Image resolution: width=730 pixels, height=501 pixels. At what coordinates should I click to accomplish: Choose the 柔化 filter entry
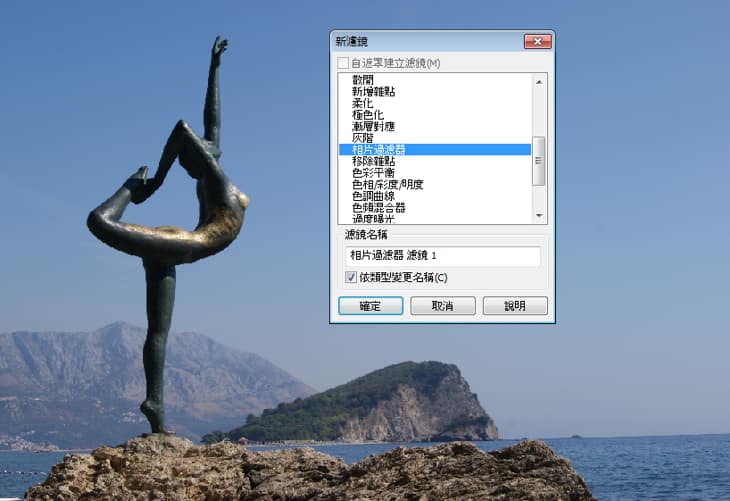[x=363, y=103]
